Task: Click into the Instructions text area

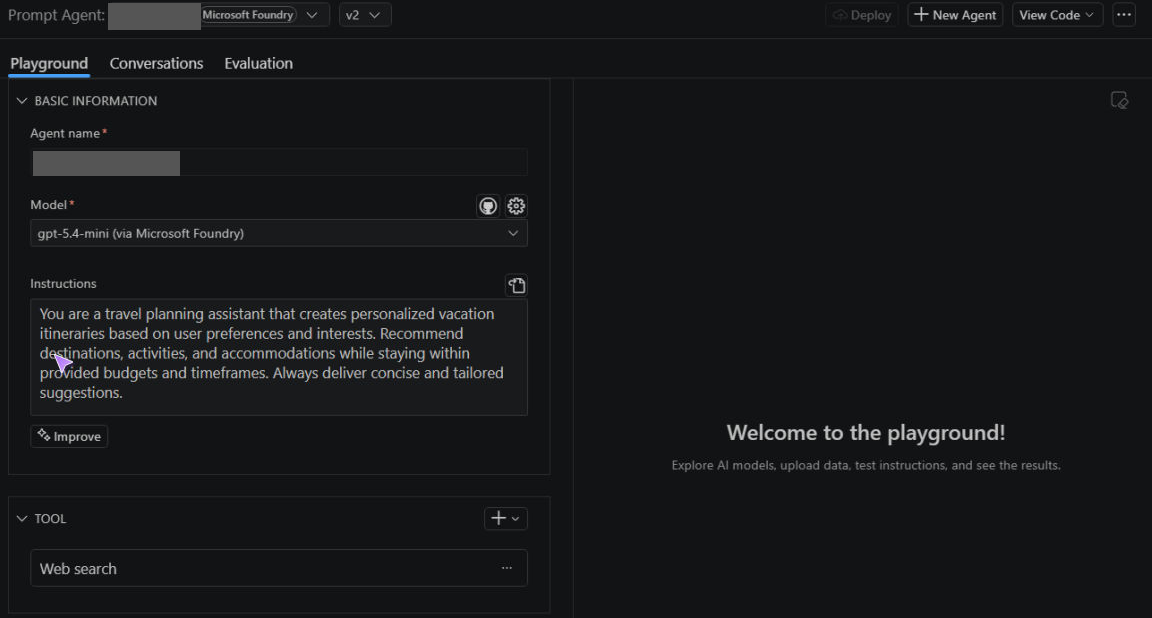Action: pyautogui.click(x=278, y=357)
